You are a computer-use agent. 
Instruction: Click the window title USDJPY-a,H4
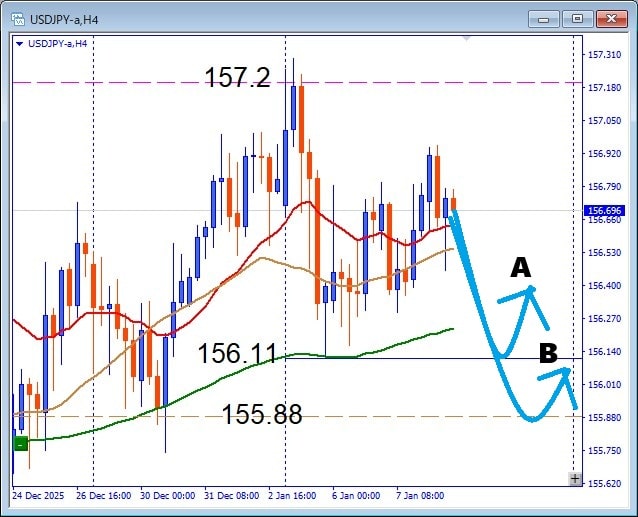(64, 20)
